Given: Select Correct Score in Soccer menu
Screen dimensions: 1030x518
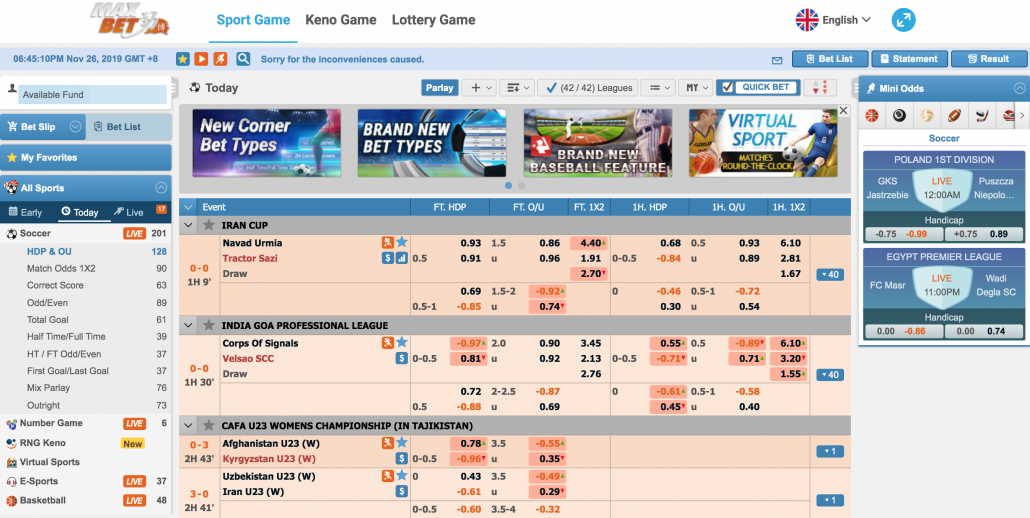Looking at the screenshot, I should click(56, 285).
